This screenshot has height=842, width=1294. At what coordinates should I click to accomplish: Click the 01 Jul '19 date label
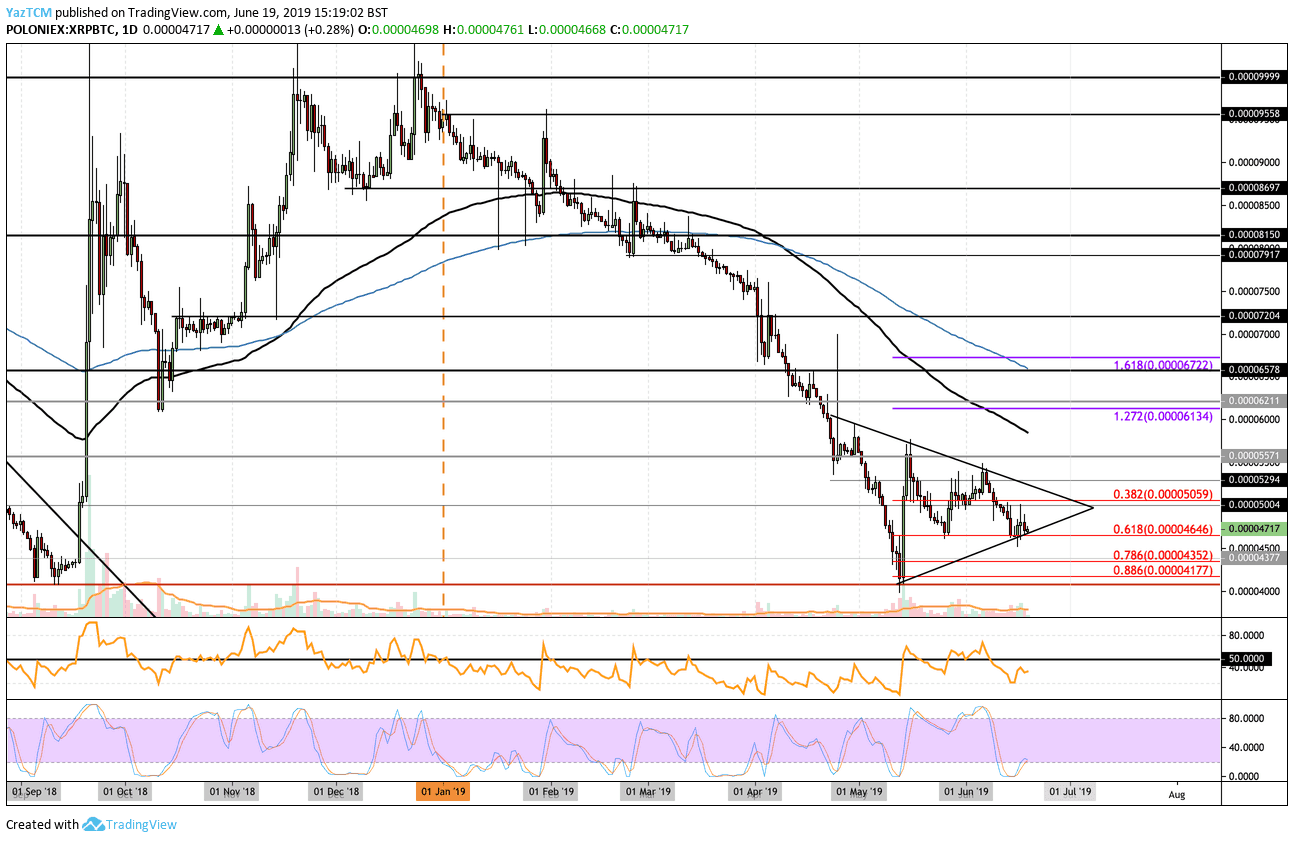pyautogui.click(x=1068, y=792)
